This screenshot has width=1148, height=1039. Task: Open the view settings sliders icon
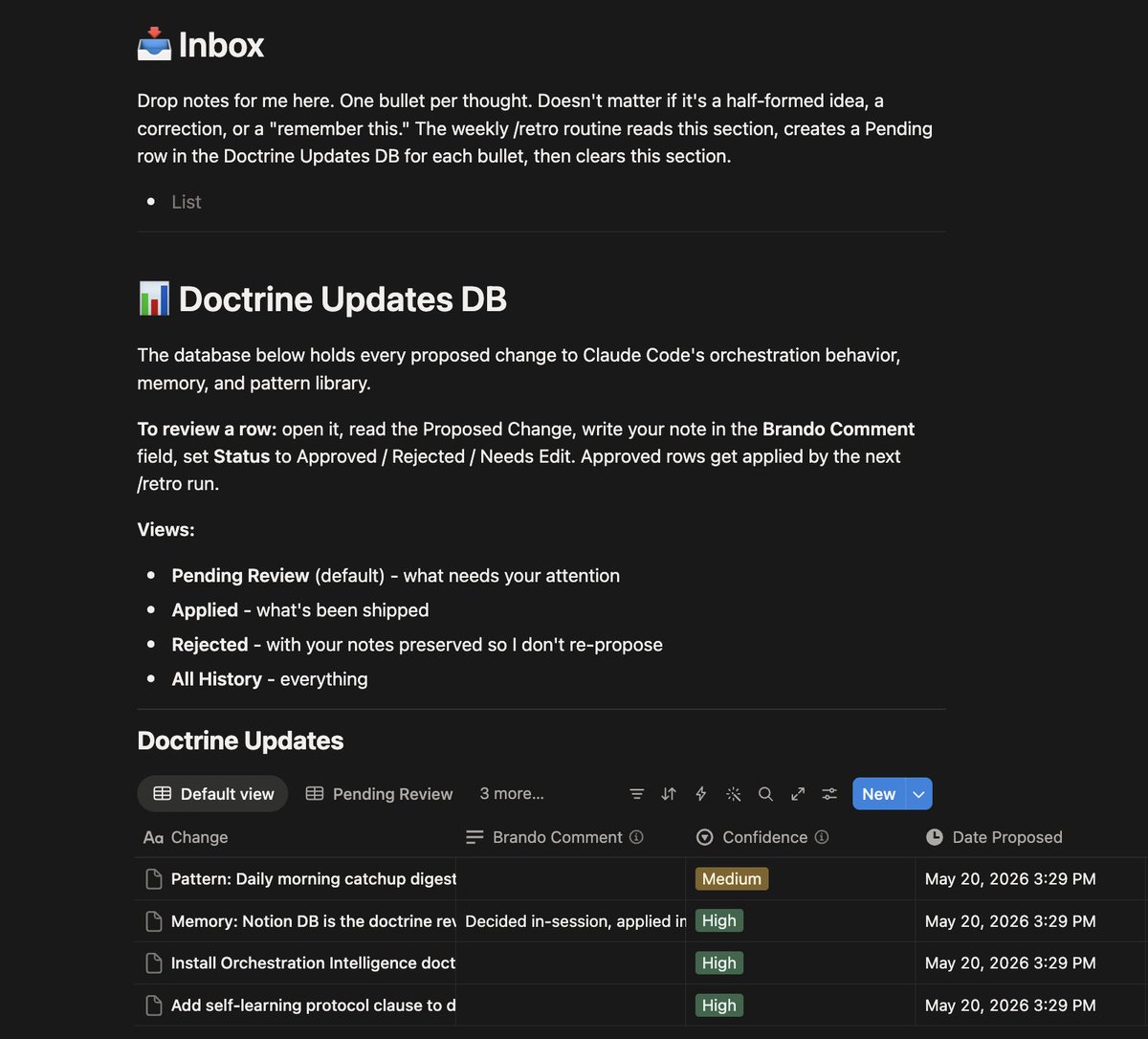(x=829, y=794)
